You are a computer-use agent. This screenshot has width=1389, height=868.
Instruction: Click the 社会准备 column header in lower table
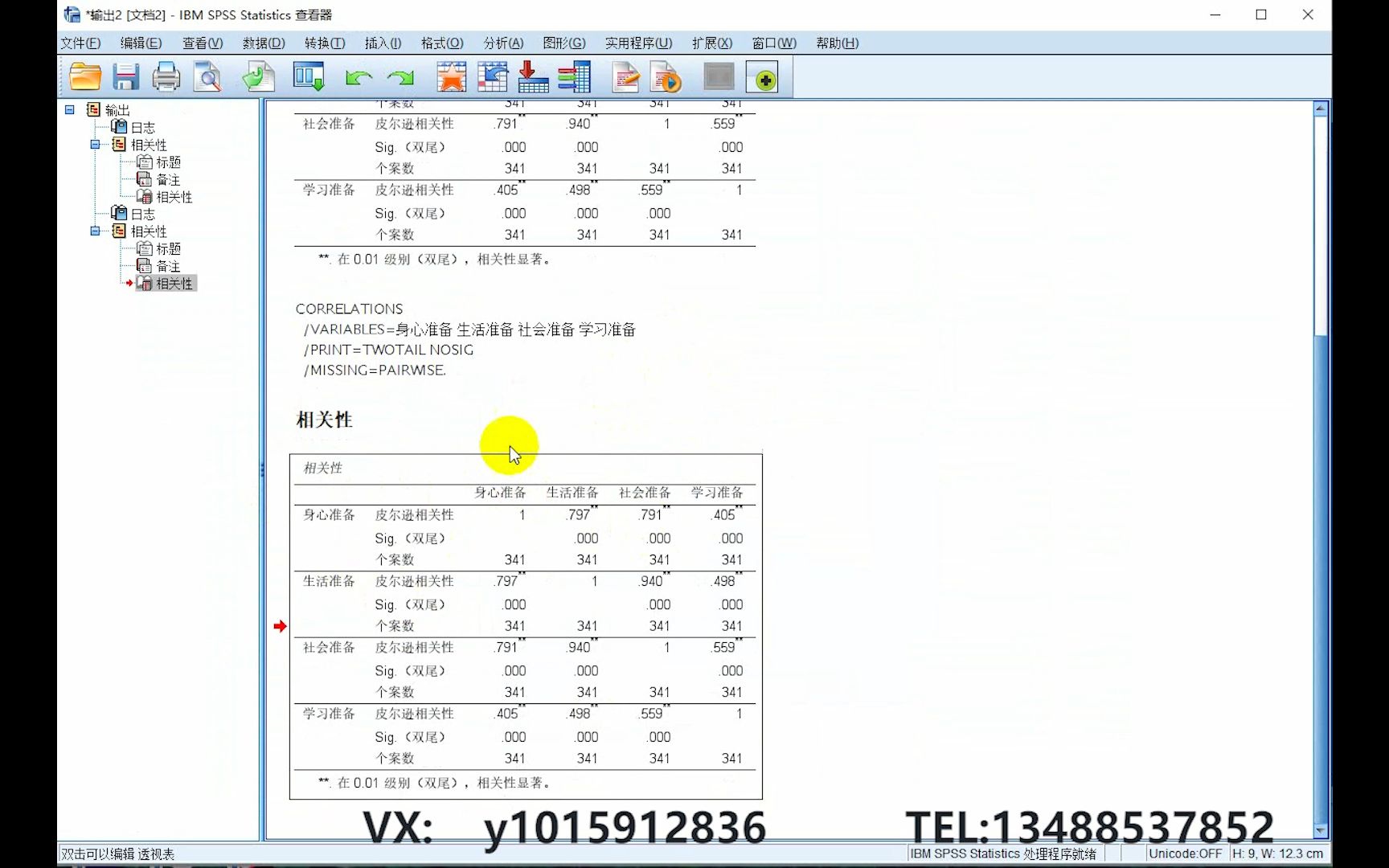645,493
